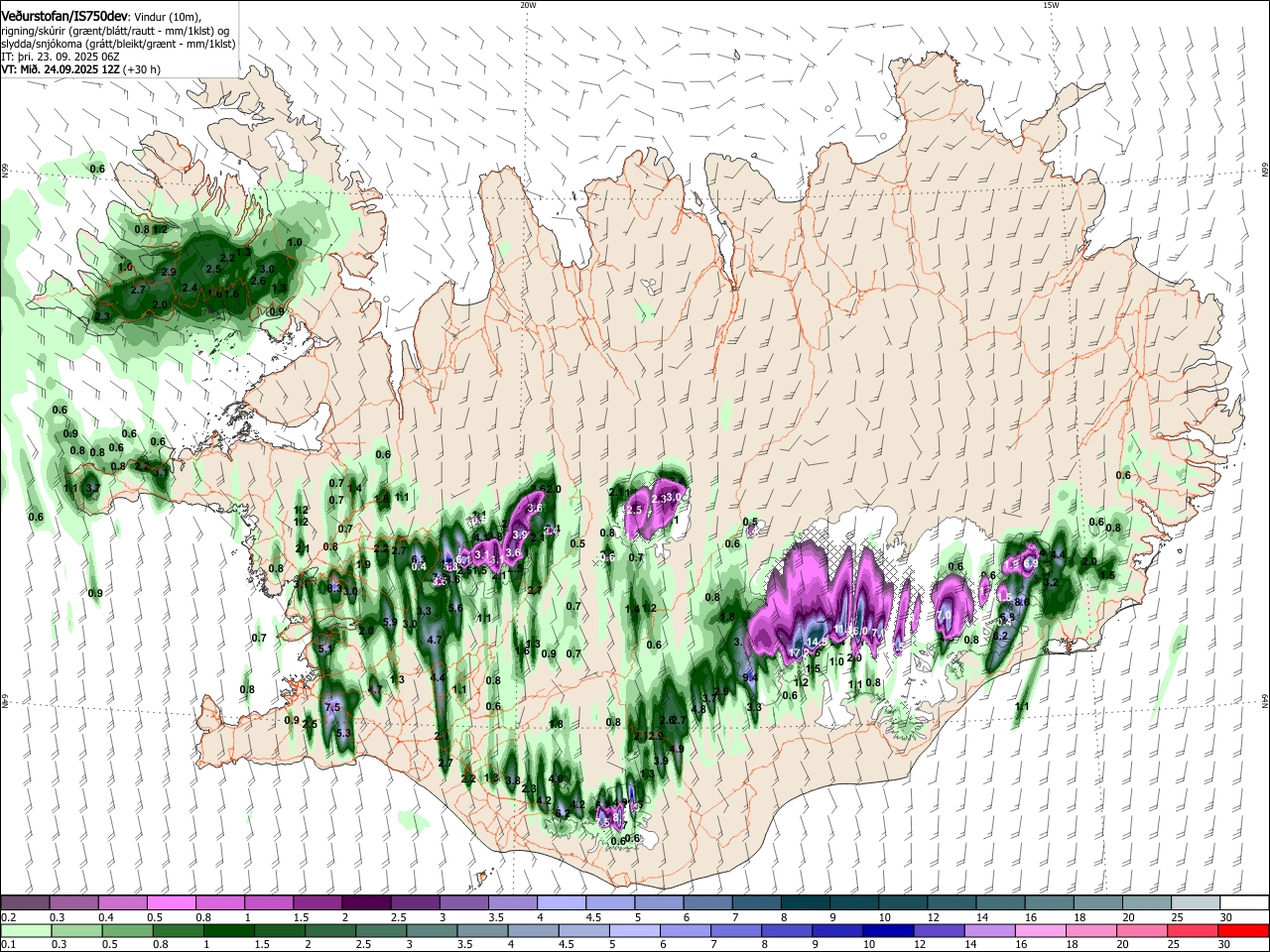This screenshot has width=1270, height=952.
Task: Click the darkest purple 2–2.5 snow legend swatch
Action: (366, 902)
